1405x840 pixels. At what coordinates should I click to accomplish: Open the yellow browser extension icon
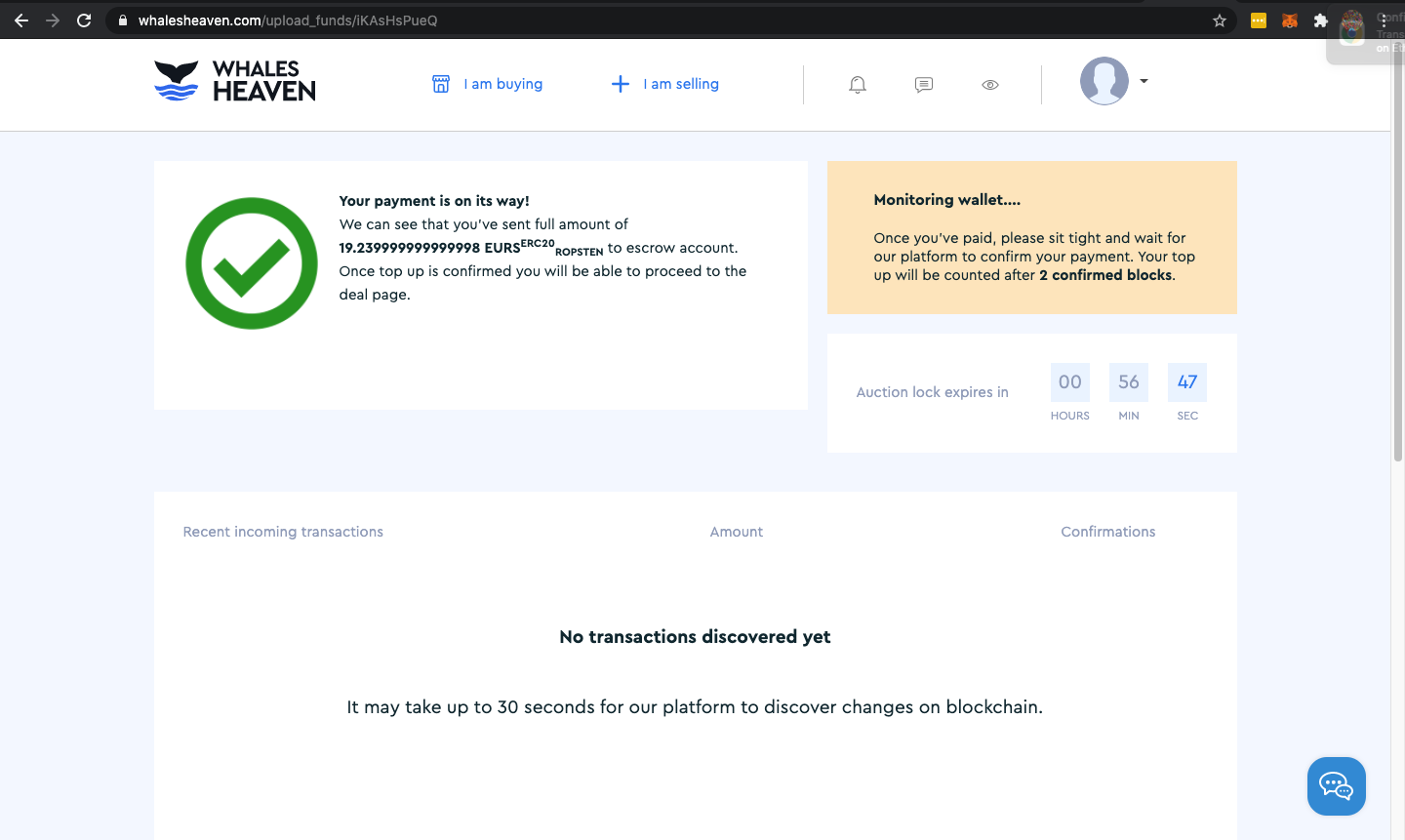1259,20
